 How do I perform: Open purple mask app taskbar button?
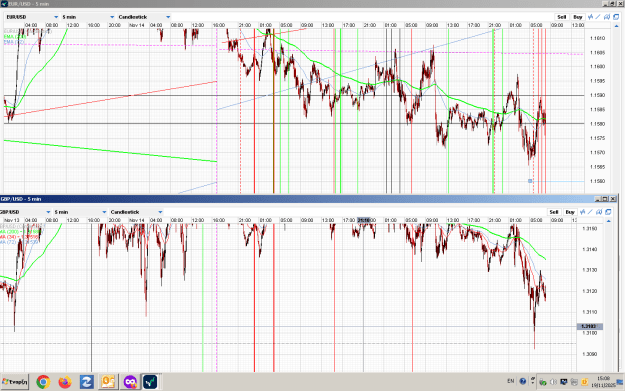pyautogui.click(x=130, y=382)
